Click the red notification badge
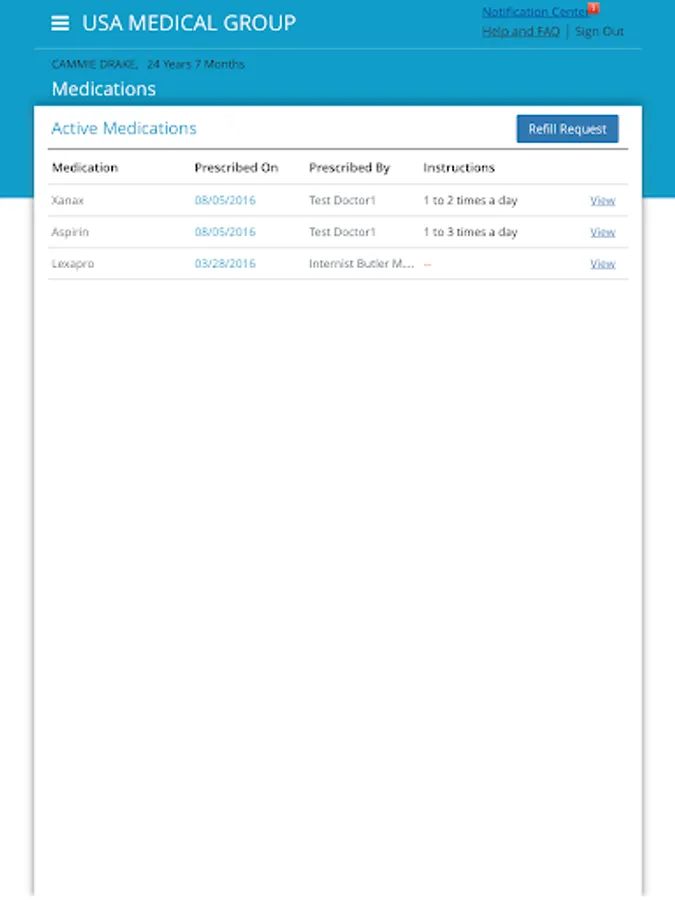The height and width of the screenshot is (900, 675). pyautogui.click(x=593, y=8)
